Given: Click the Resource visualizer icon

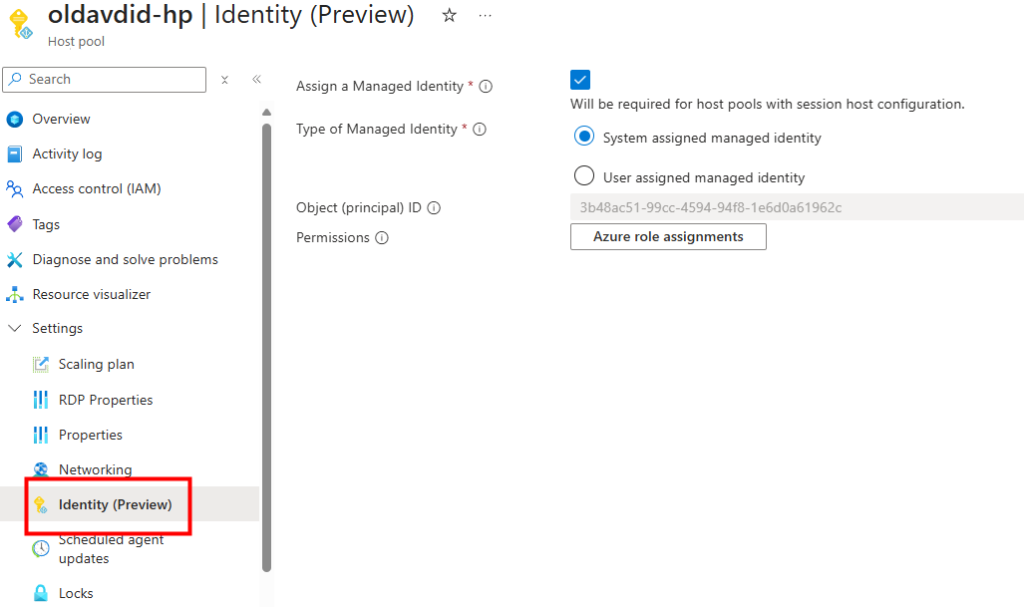Looking at the screenshot, I should 14,295.
